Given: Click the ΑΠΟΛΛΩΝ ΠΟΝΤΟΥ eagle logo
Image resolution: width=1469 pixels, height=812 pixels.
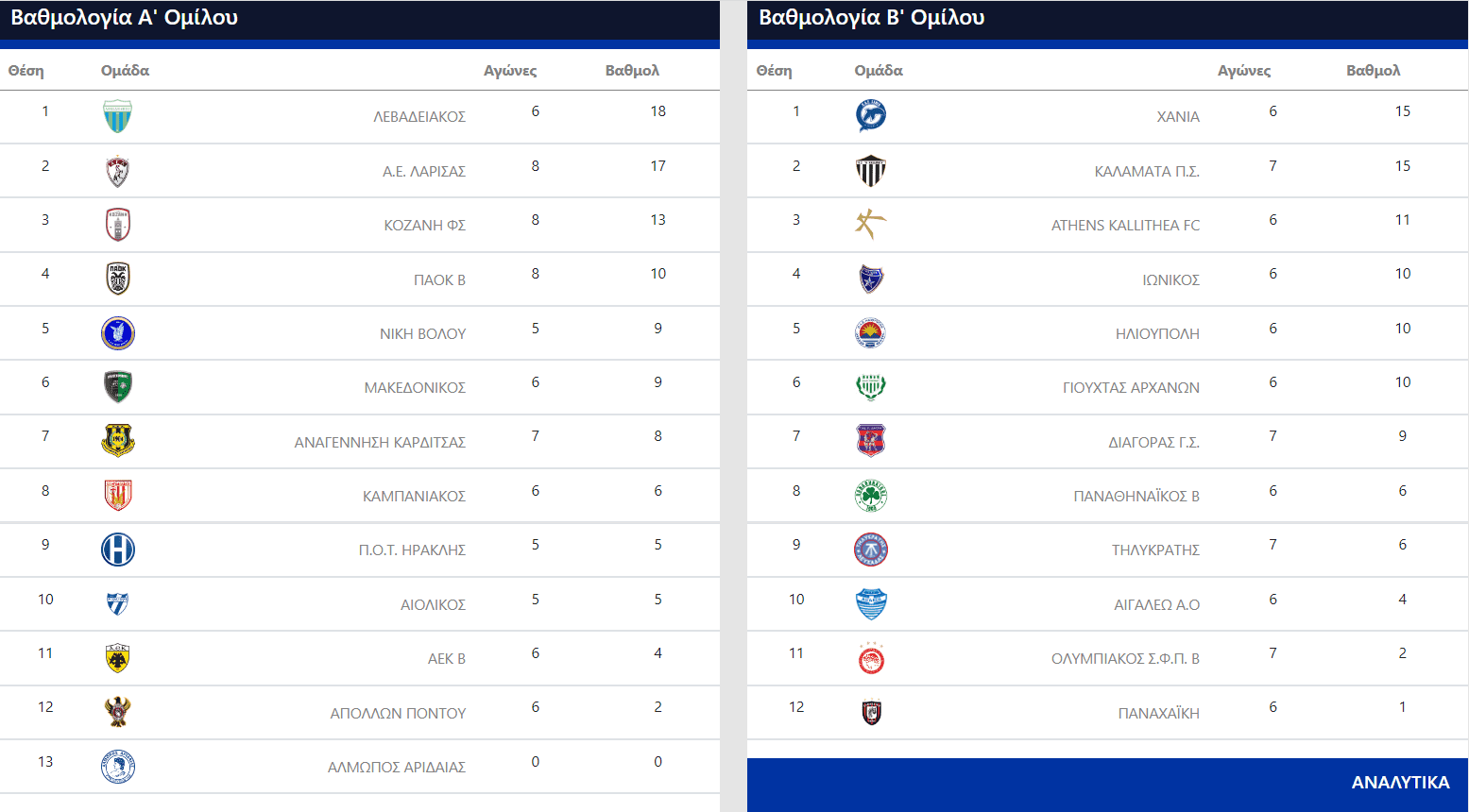Looking at the screenshot, I should click(x=117, y=712).
